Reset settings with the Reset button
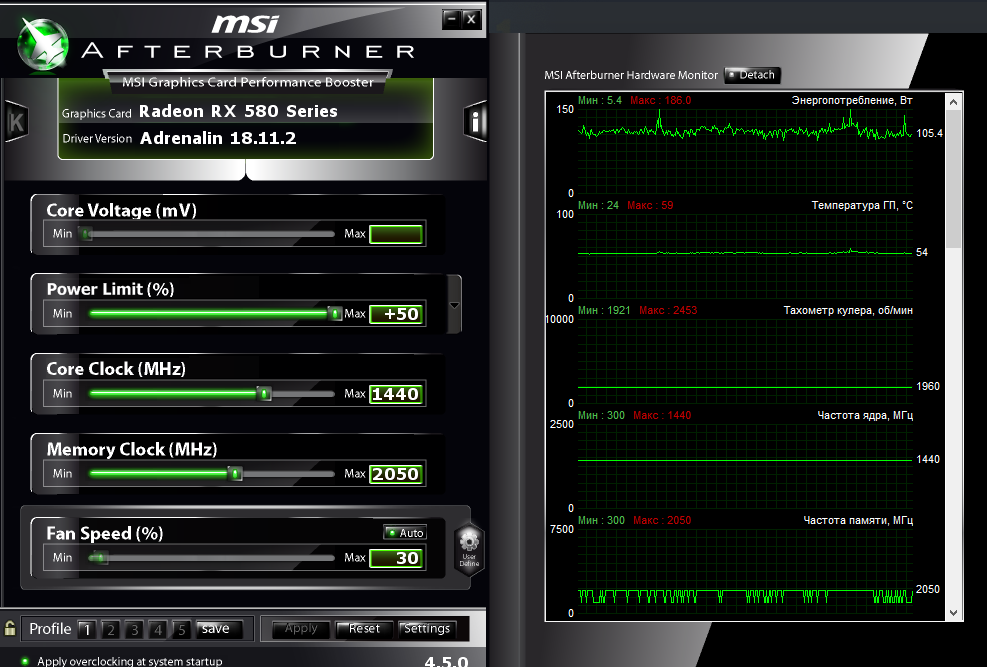The image size is (987, 667). point(364,629)
